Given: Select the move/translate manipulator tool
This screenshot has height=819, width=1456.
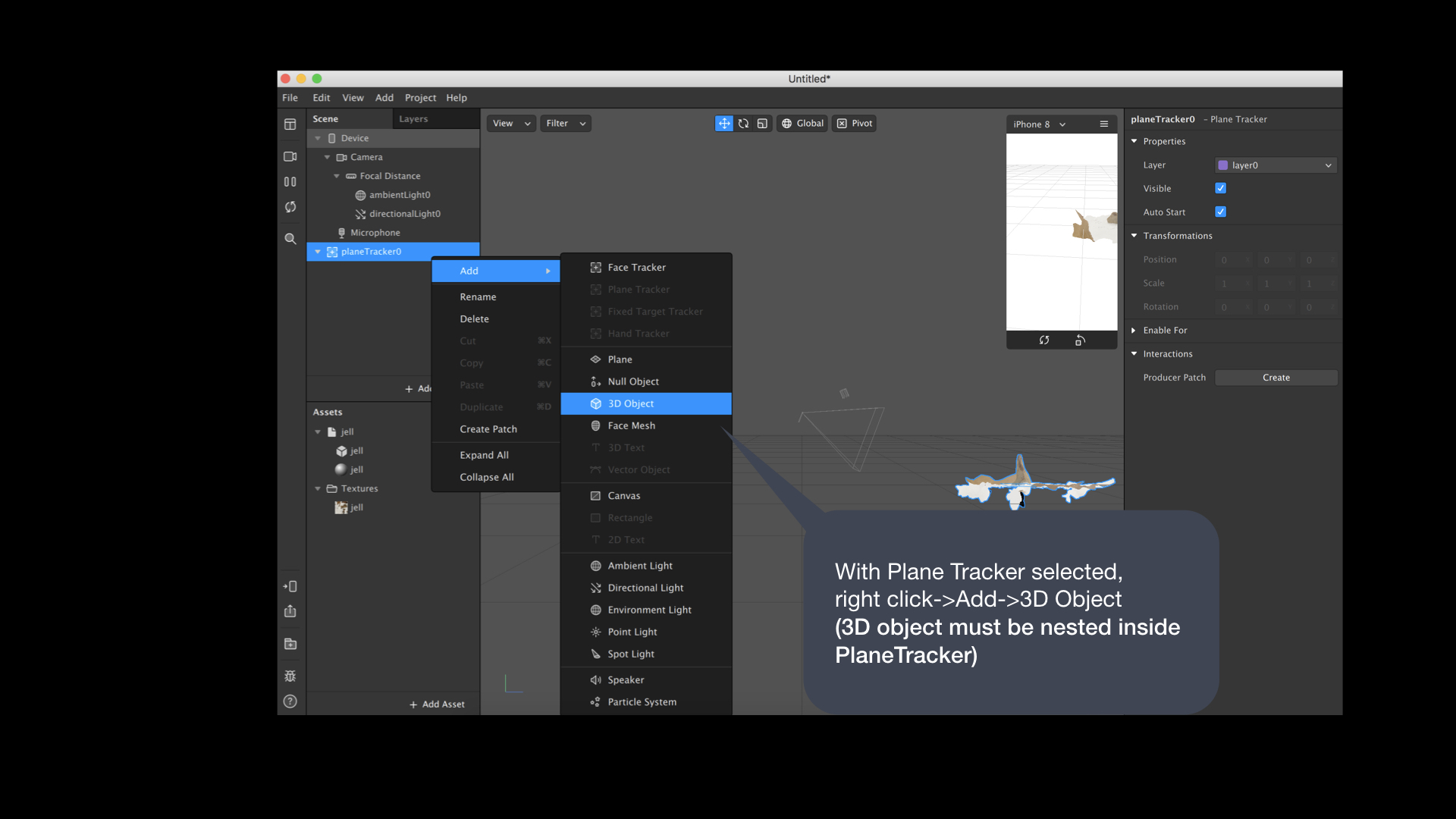Looking at the screenshot, I should 724,124.
